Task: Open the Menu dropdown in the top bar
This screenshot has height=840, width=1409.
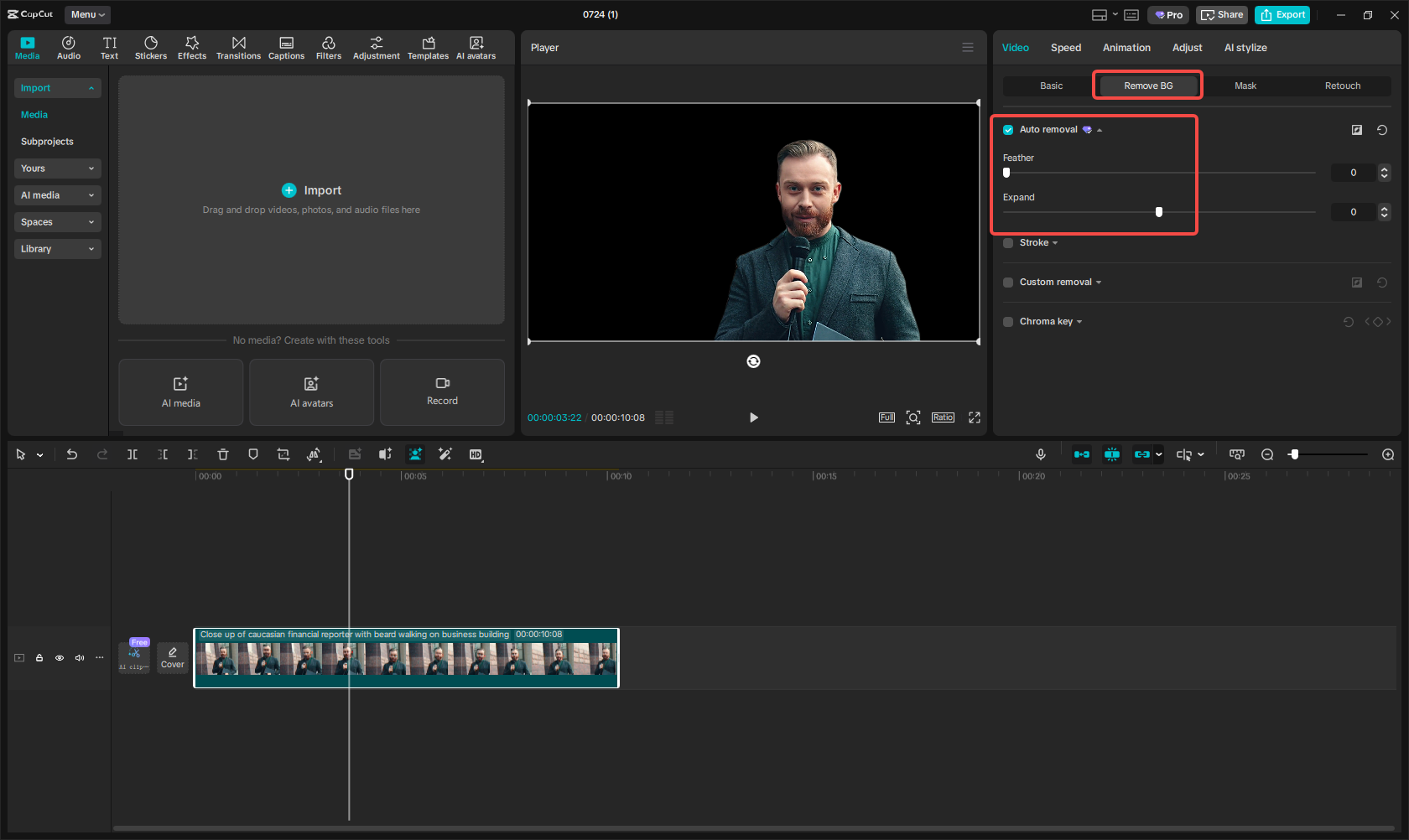Action: (86, 14)
